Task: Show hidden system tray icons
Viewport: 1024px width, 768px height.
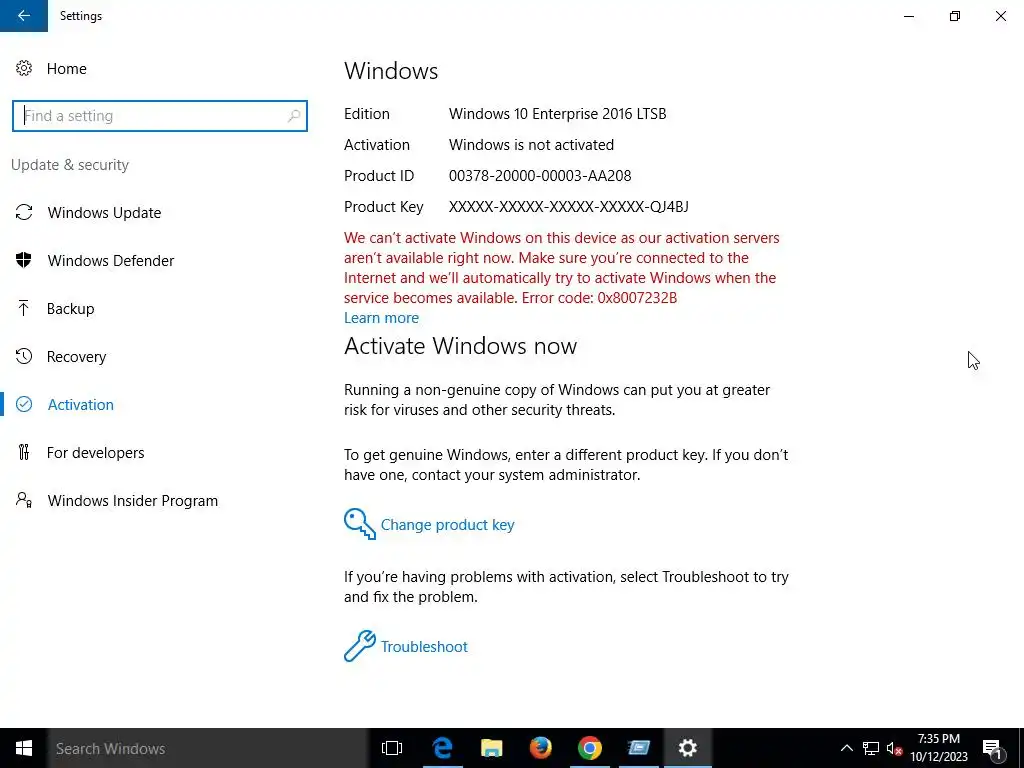Action: [846, 748]
